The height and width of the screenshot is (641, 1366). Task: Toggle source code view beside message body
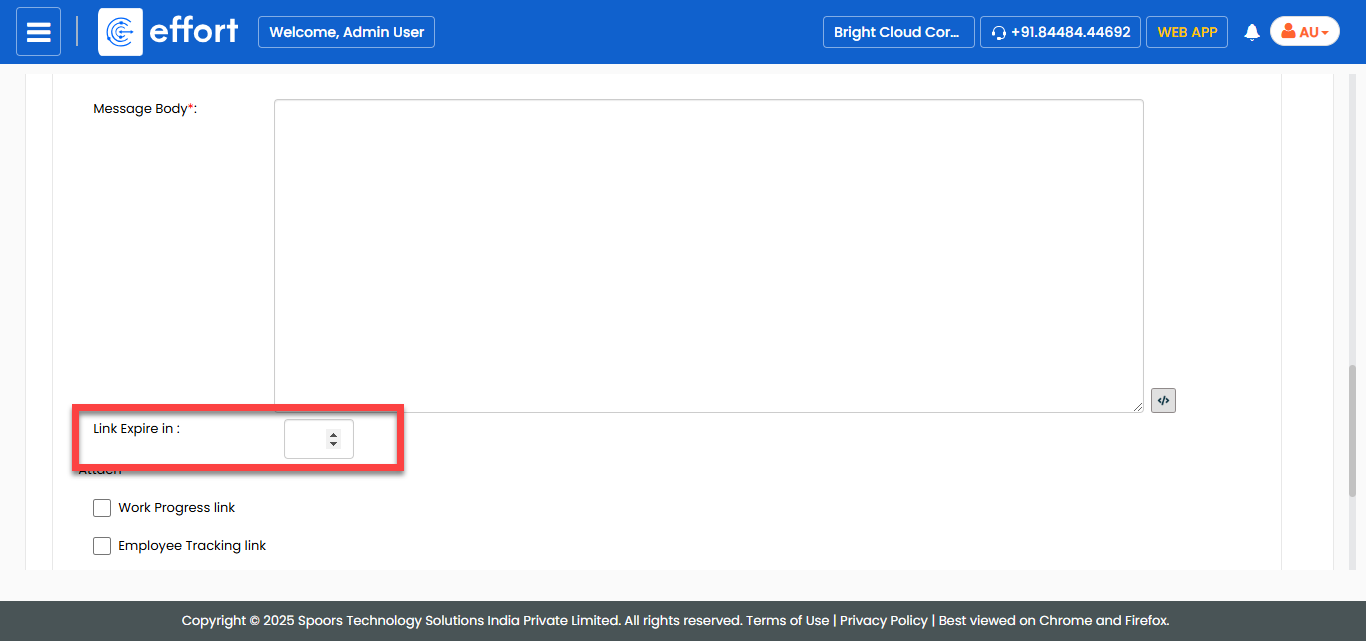(x=1163, y=400)
